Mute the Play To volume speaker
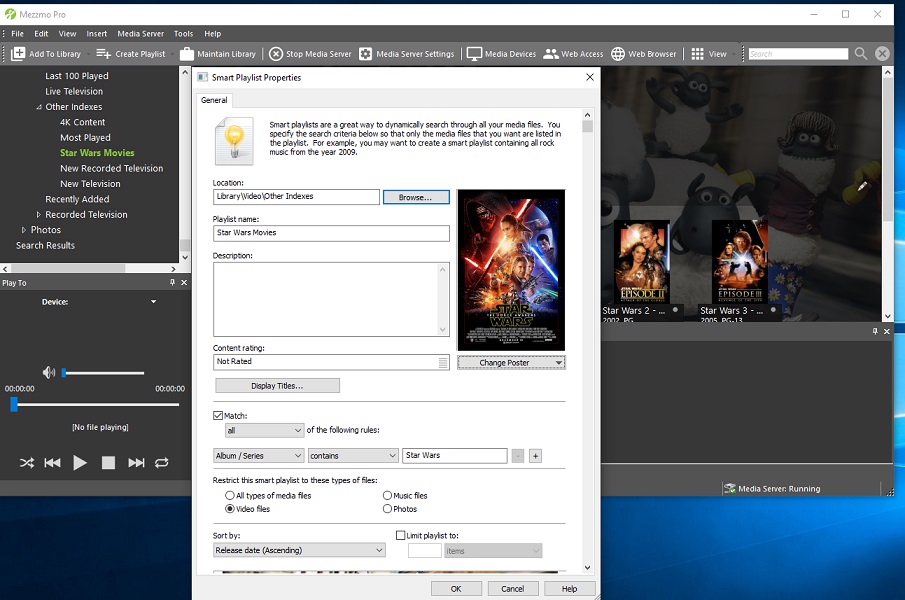Screen dimensions: 905x600 (x=49, y=373)
